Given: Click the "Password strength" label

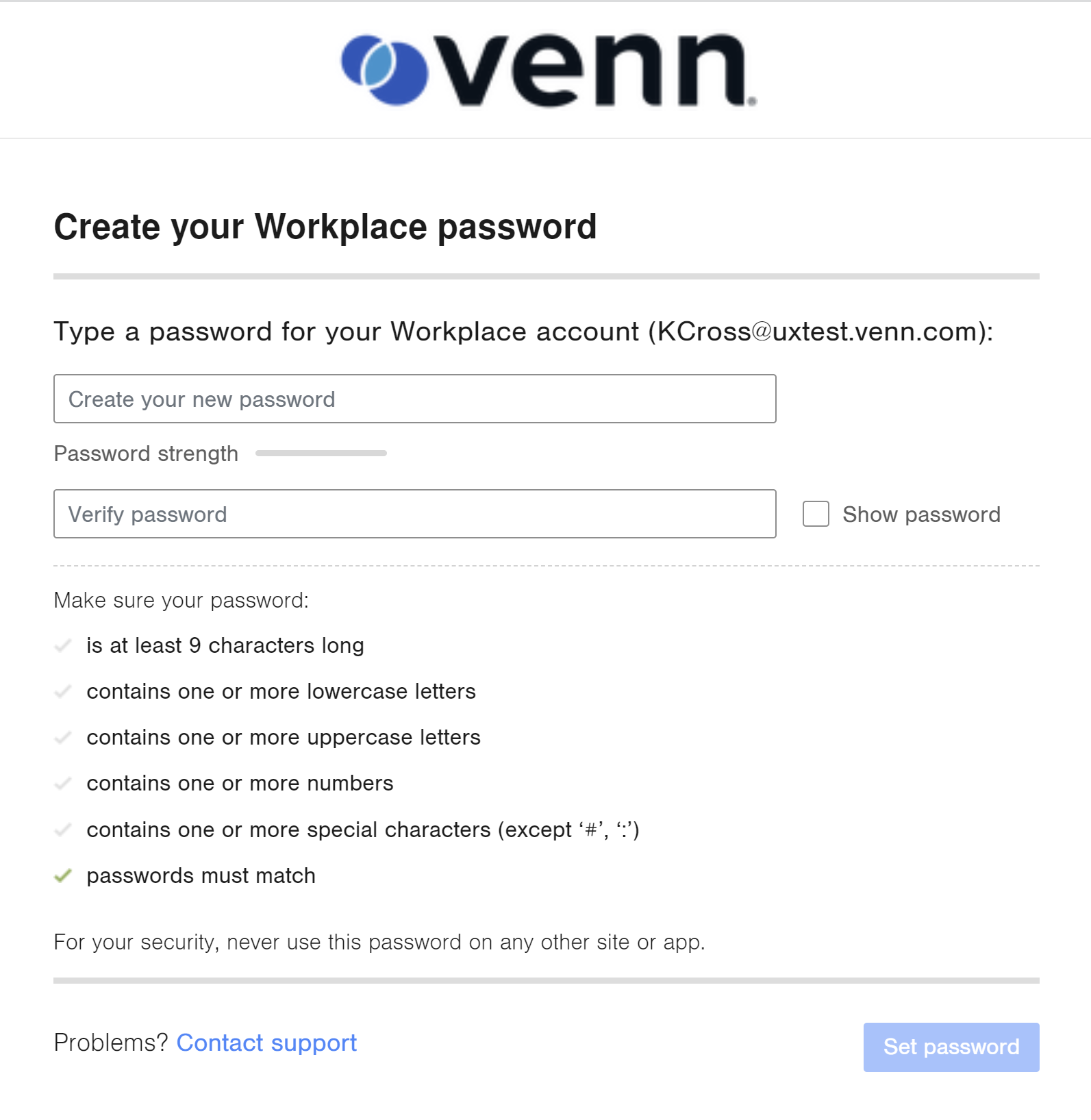Looking at the screenshot, I should (x=146, y=453).
